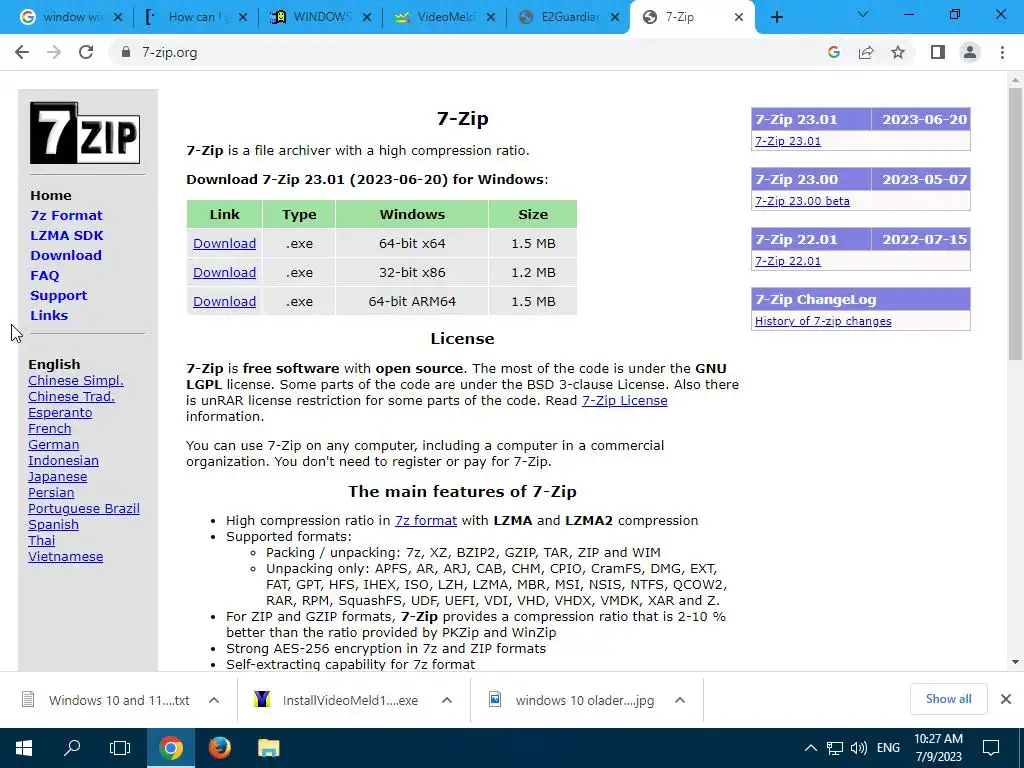Close the E2Guardian tab

[x=615, y=18]
